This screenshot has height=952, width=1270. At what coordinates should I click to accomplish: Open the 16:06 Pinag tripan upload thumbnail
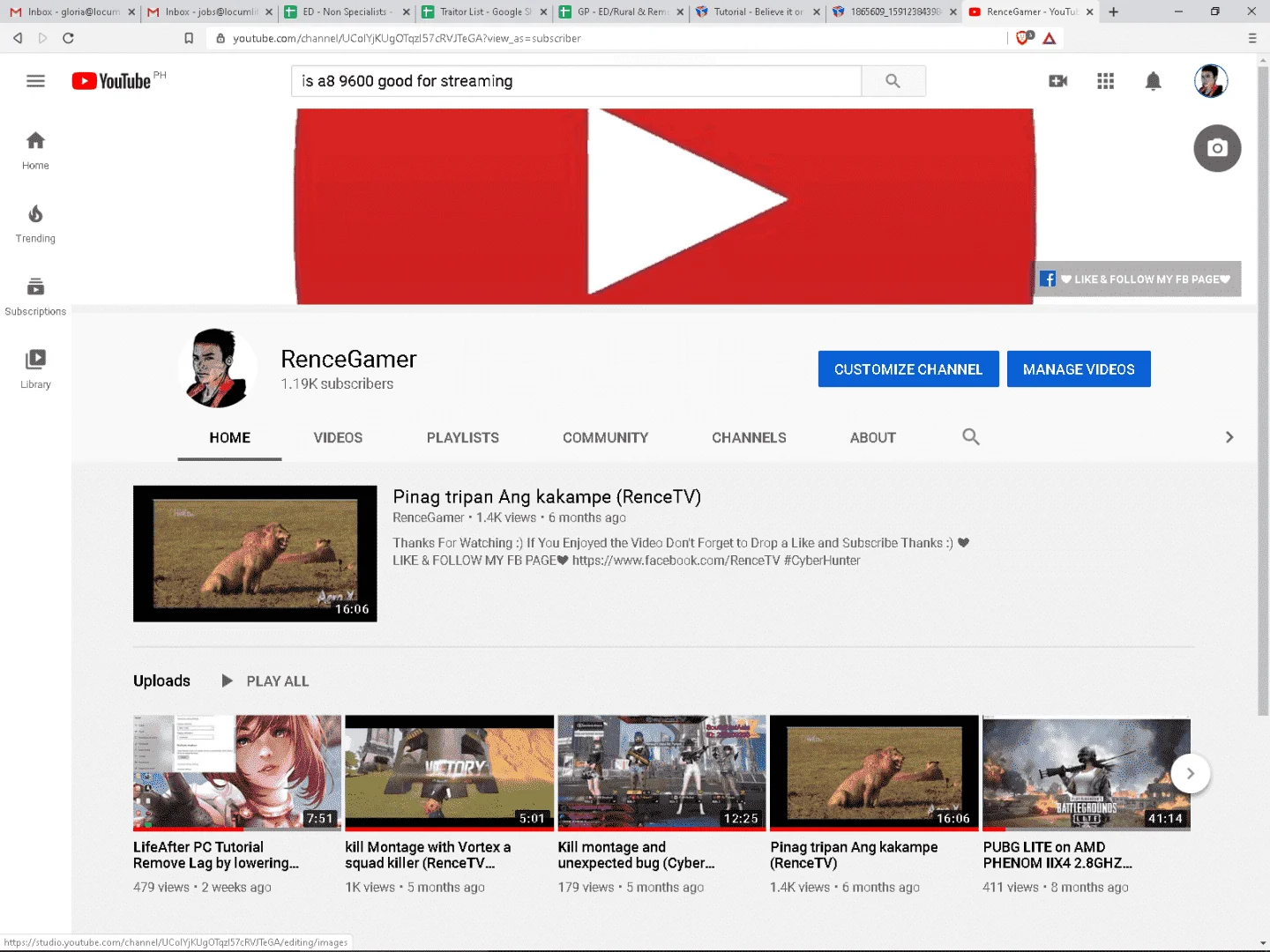(x=875, y=773)
